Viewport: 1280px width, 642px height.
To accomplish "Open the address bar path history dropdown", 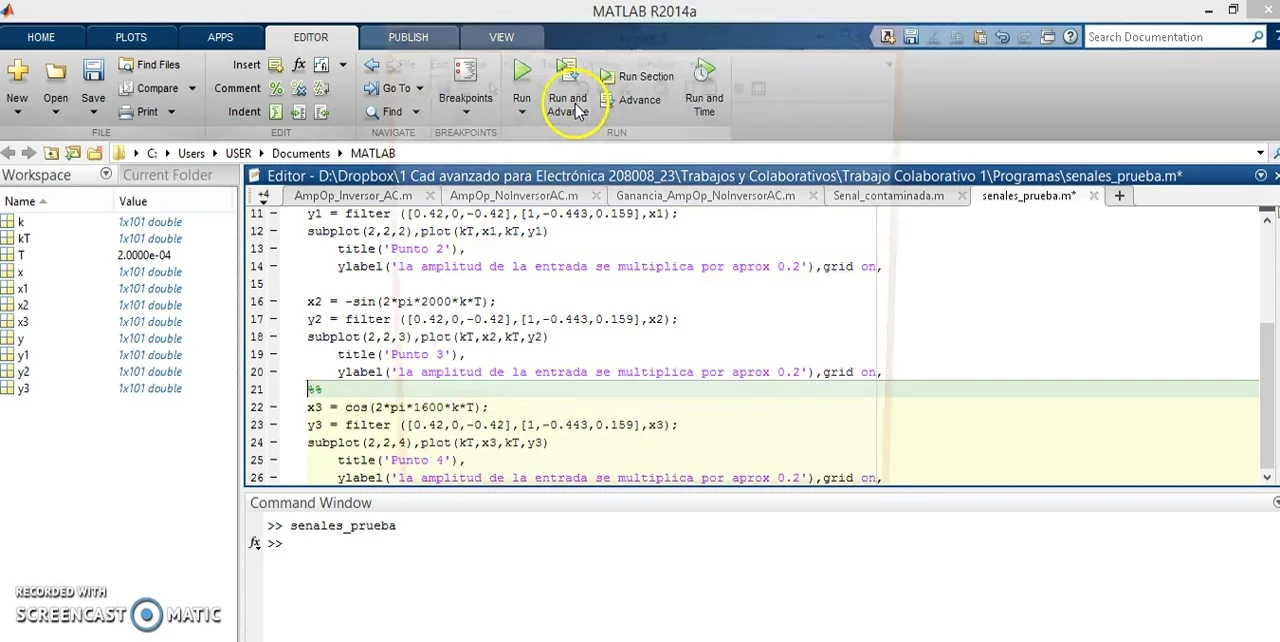I will [1260, 153].
